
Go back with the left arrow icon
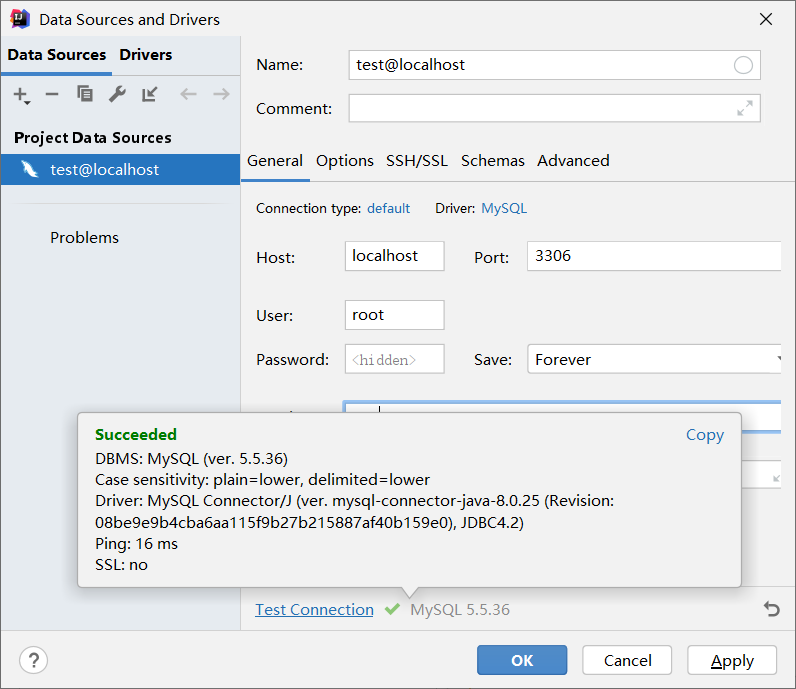188,94
